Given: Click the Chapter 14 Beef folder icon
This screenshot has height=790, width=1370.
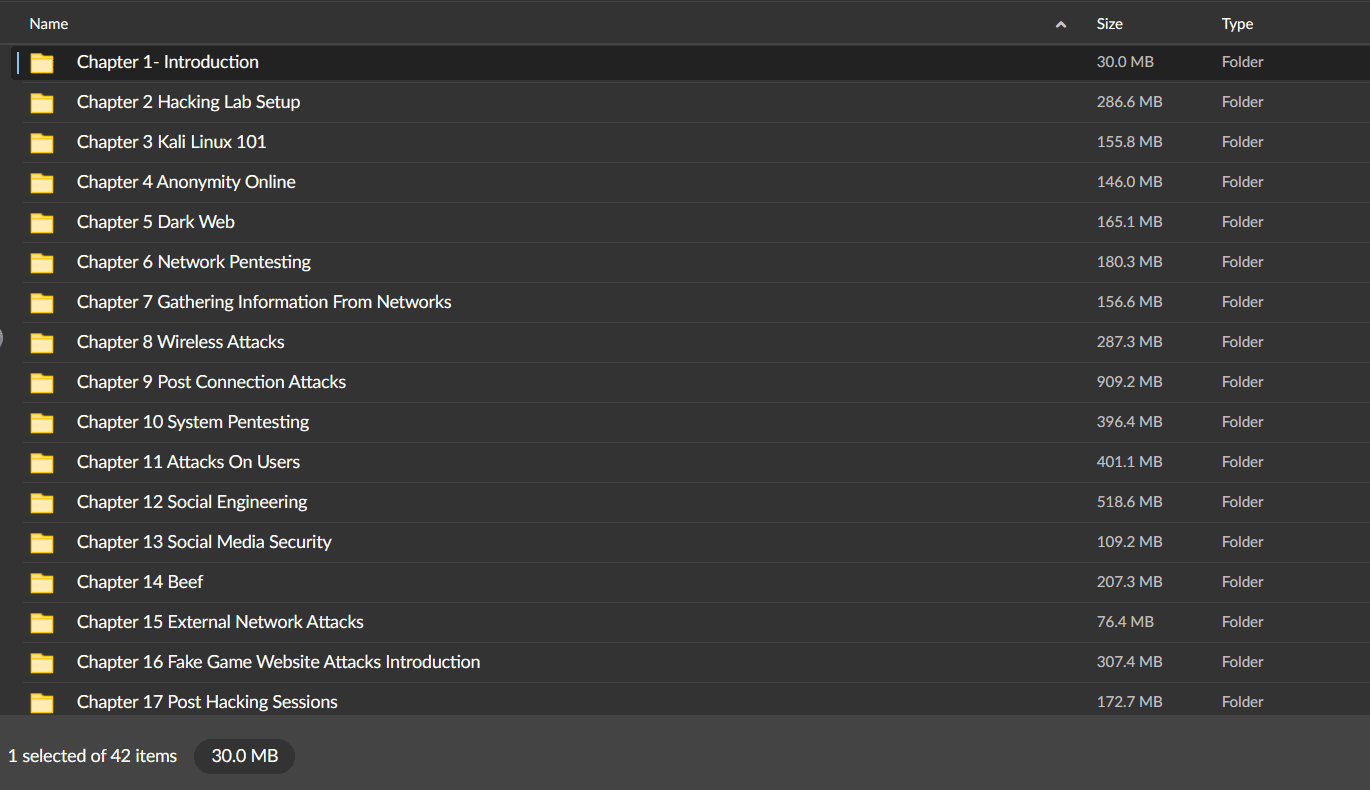Looking at the screenshot, I should (x=42, y=582).
